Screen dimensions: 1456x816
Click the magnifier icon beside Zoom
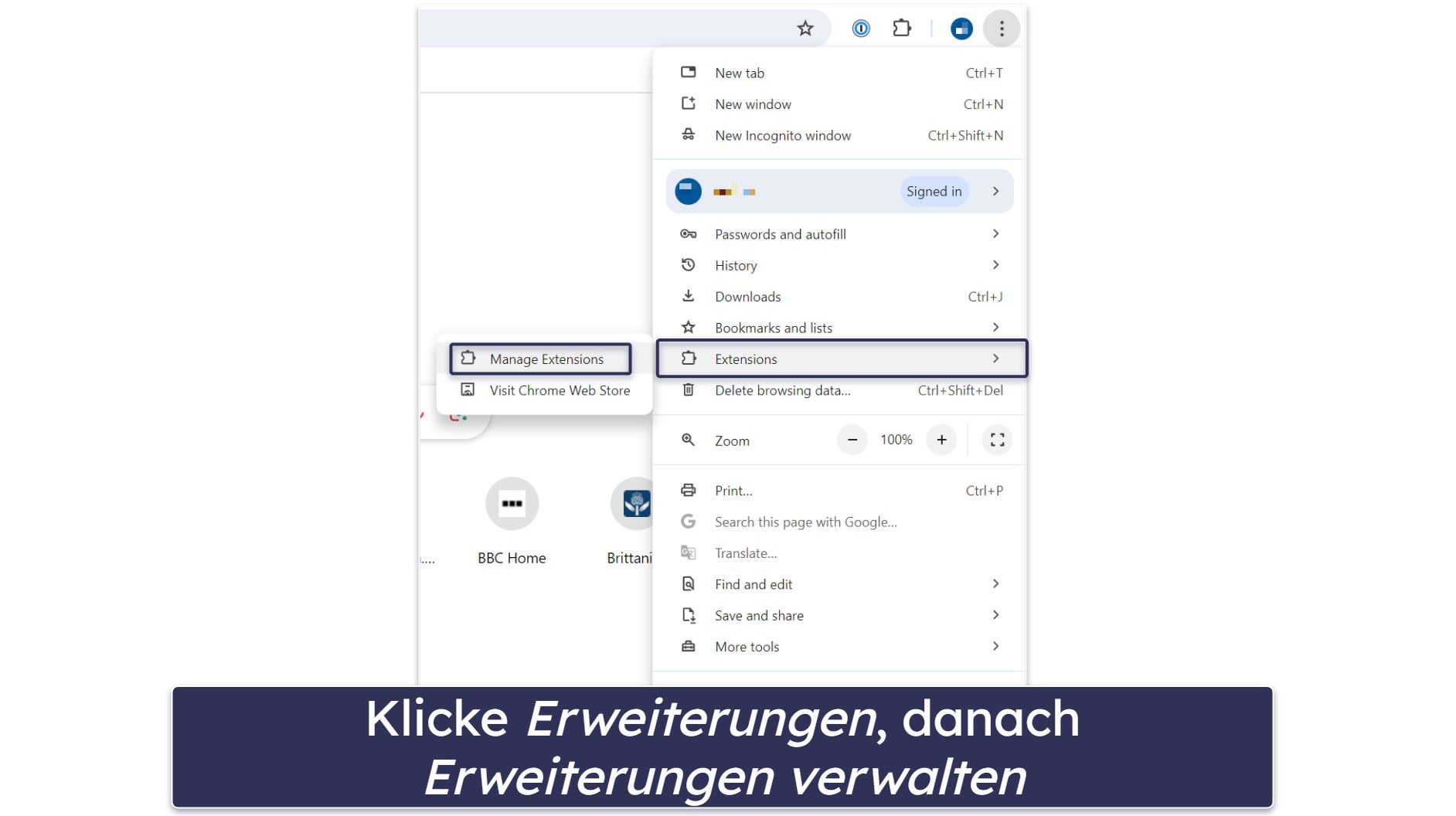point(688,440)
